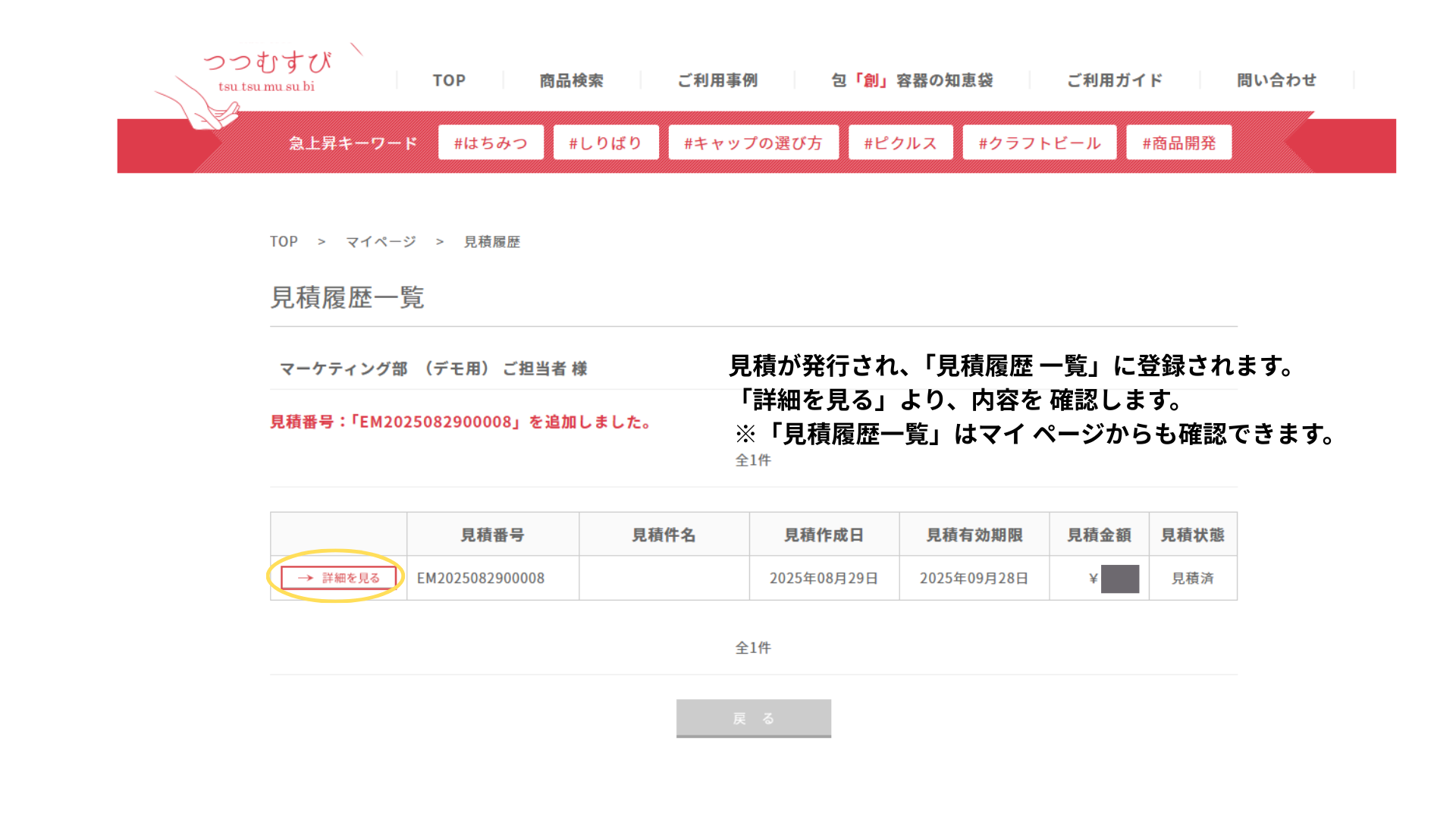Select the #はちみつ keyword tag
The image size is (1456, 819).
coord(491,143)
